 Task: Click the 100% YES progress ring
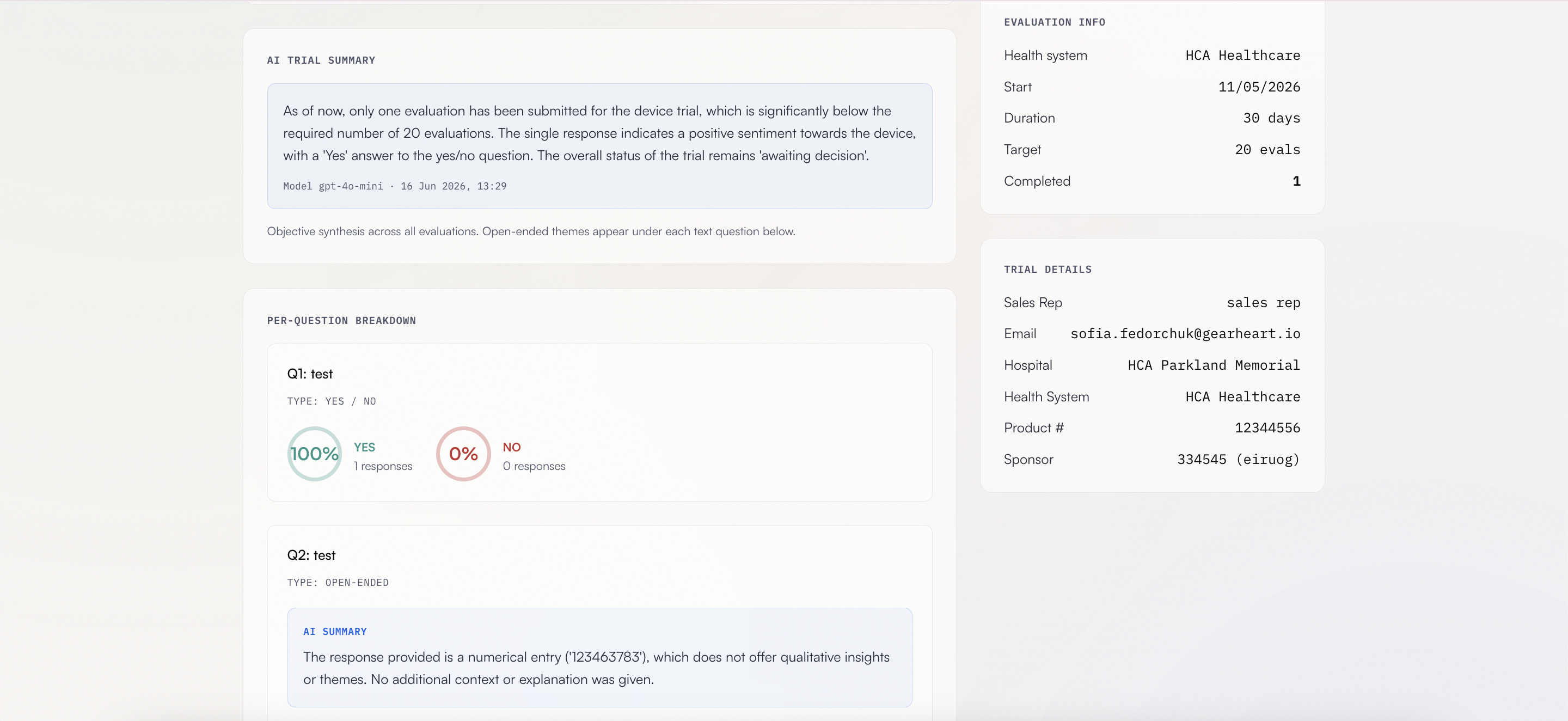[314, 454]
